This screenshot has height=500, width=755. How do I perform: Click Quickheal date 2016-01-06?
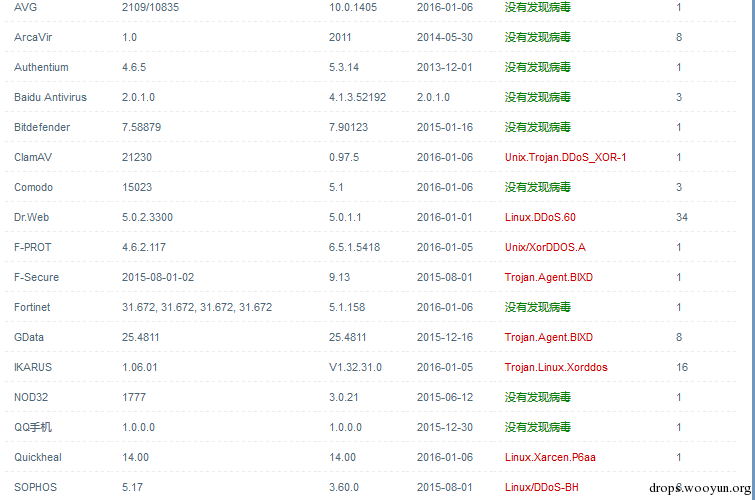tap(445, 457)
